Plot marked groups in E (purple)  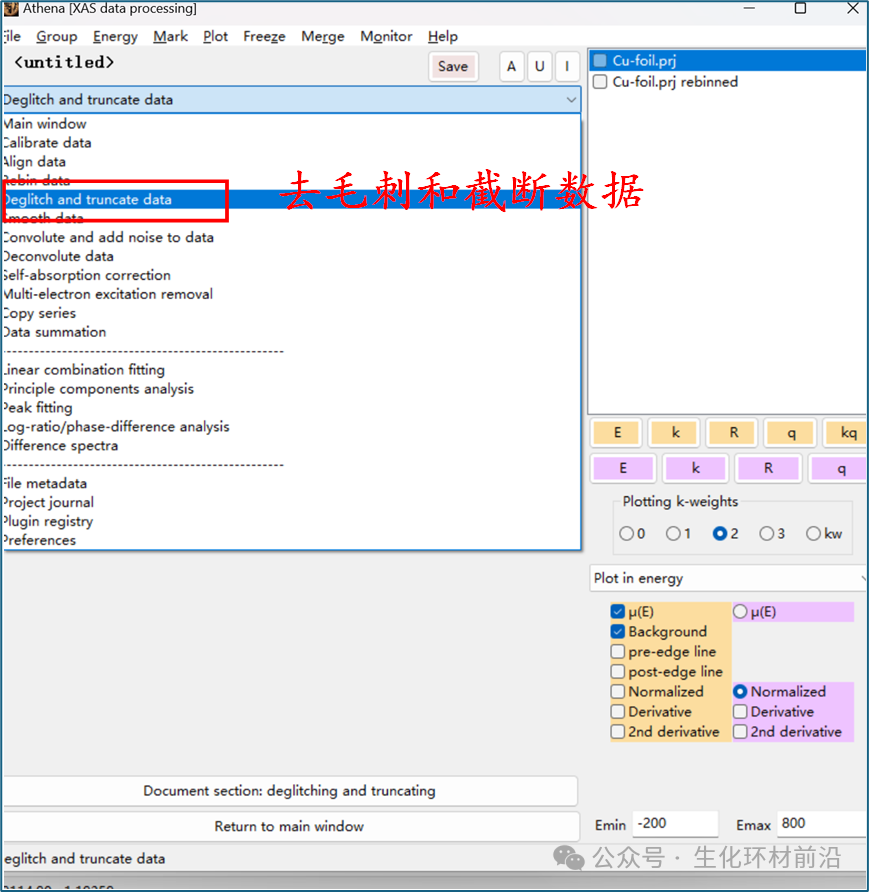pos(623,468)
